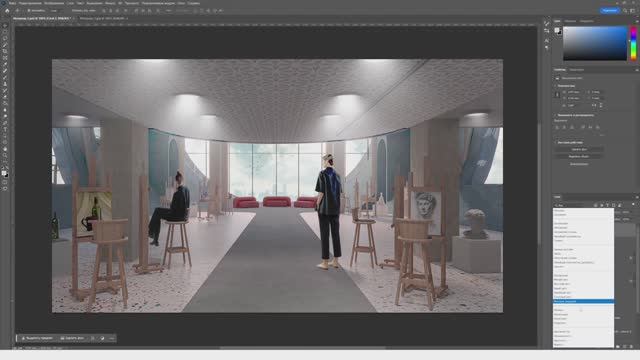Click Выделить предмет in contextual task bar
640x360 pixels.
point(37,338)
